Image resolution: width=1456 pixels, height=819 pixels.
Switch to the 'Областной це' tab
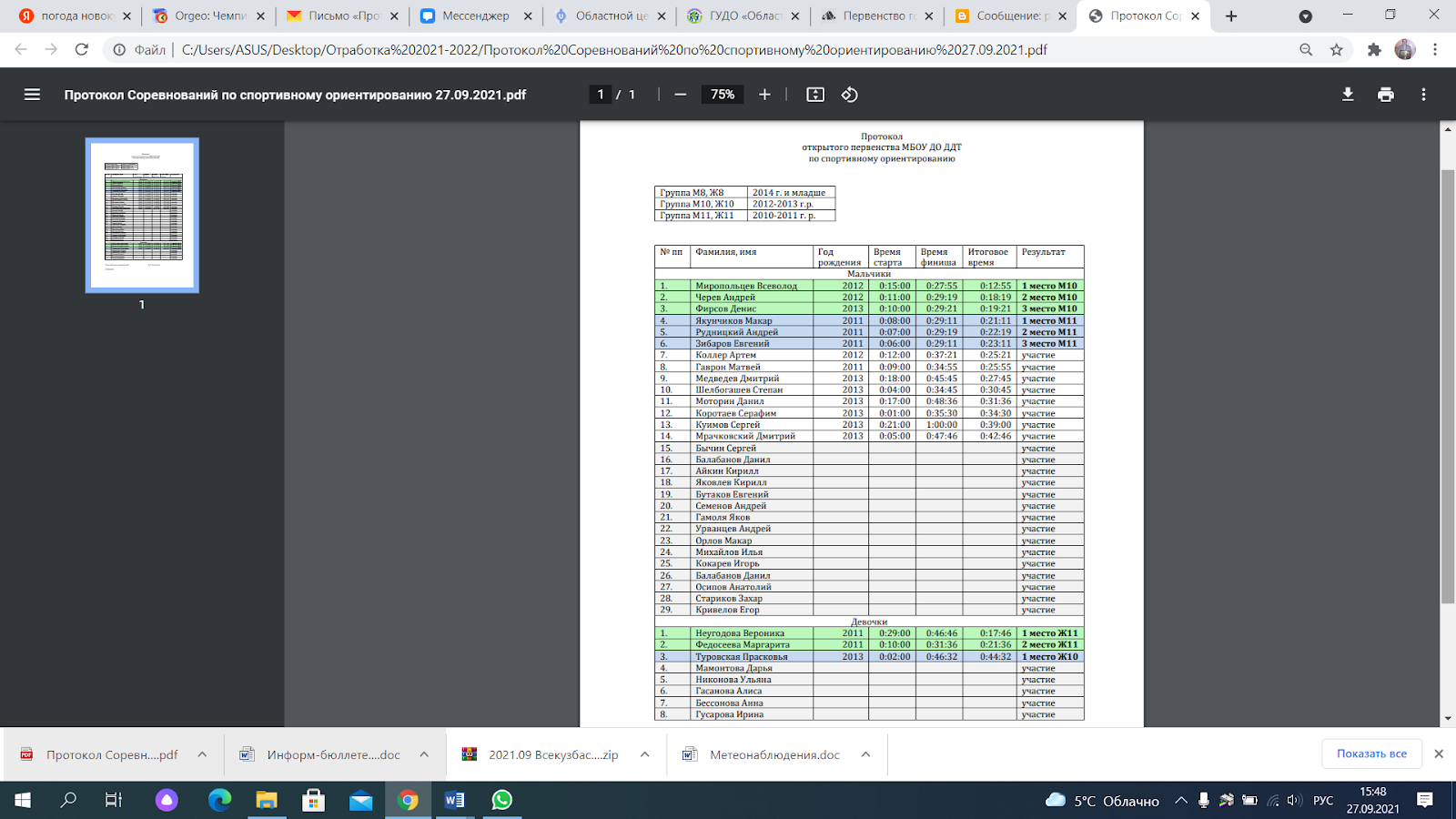[608, 16]
